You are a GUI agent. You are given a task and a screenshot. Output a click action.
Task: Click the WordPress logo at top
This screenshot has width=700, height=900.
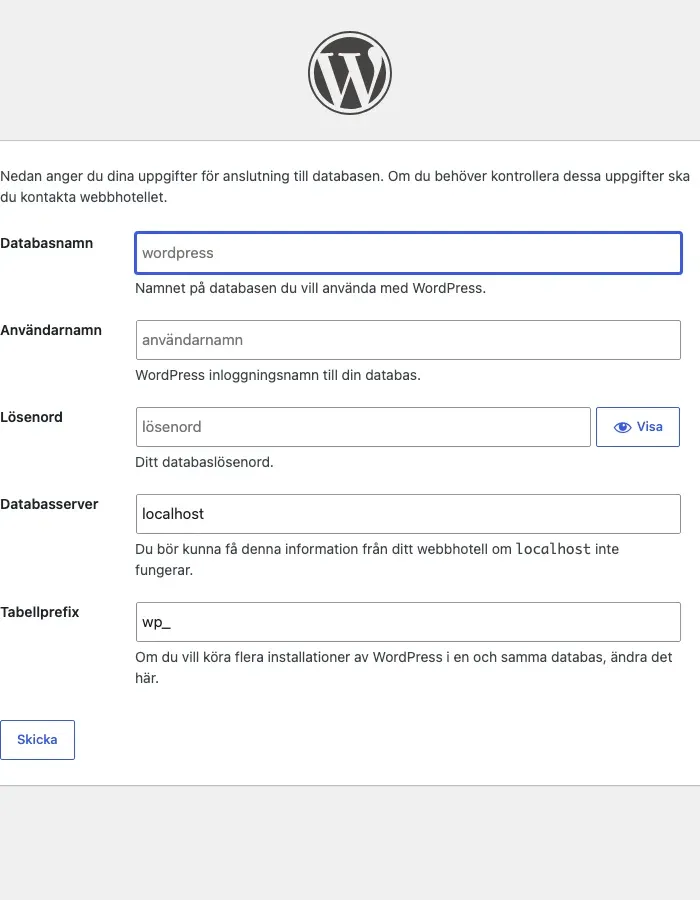(x=350, y=73)
